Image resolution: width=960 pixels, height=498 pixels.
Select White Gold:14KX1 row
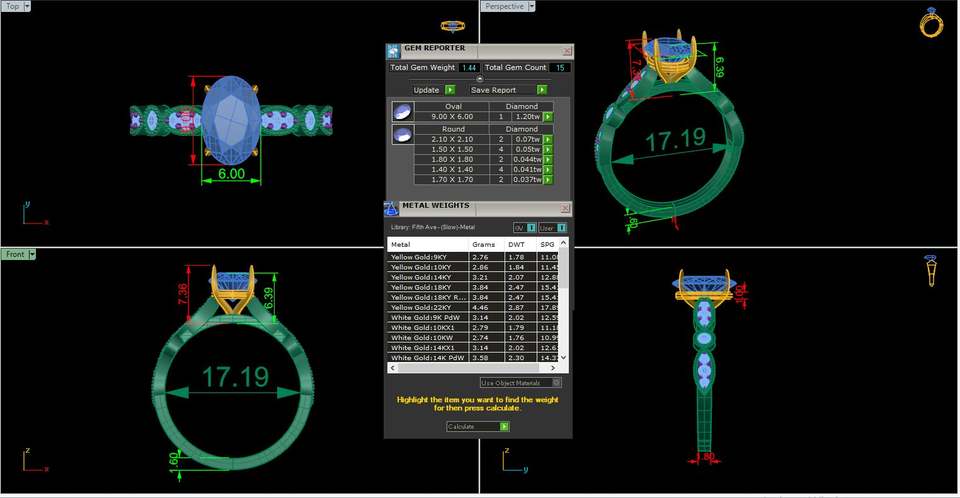click(473, 348)
